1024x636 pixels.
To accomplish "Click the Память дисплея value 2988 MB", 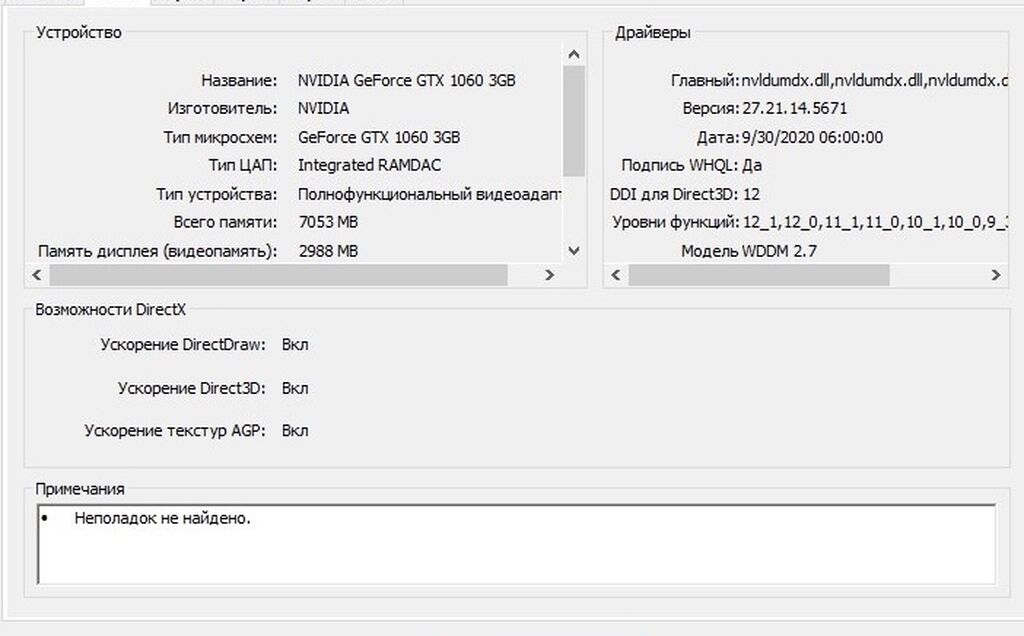I will (328, 251).
